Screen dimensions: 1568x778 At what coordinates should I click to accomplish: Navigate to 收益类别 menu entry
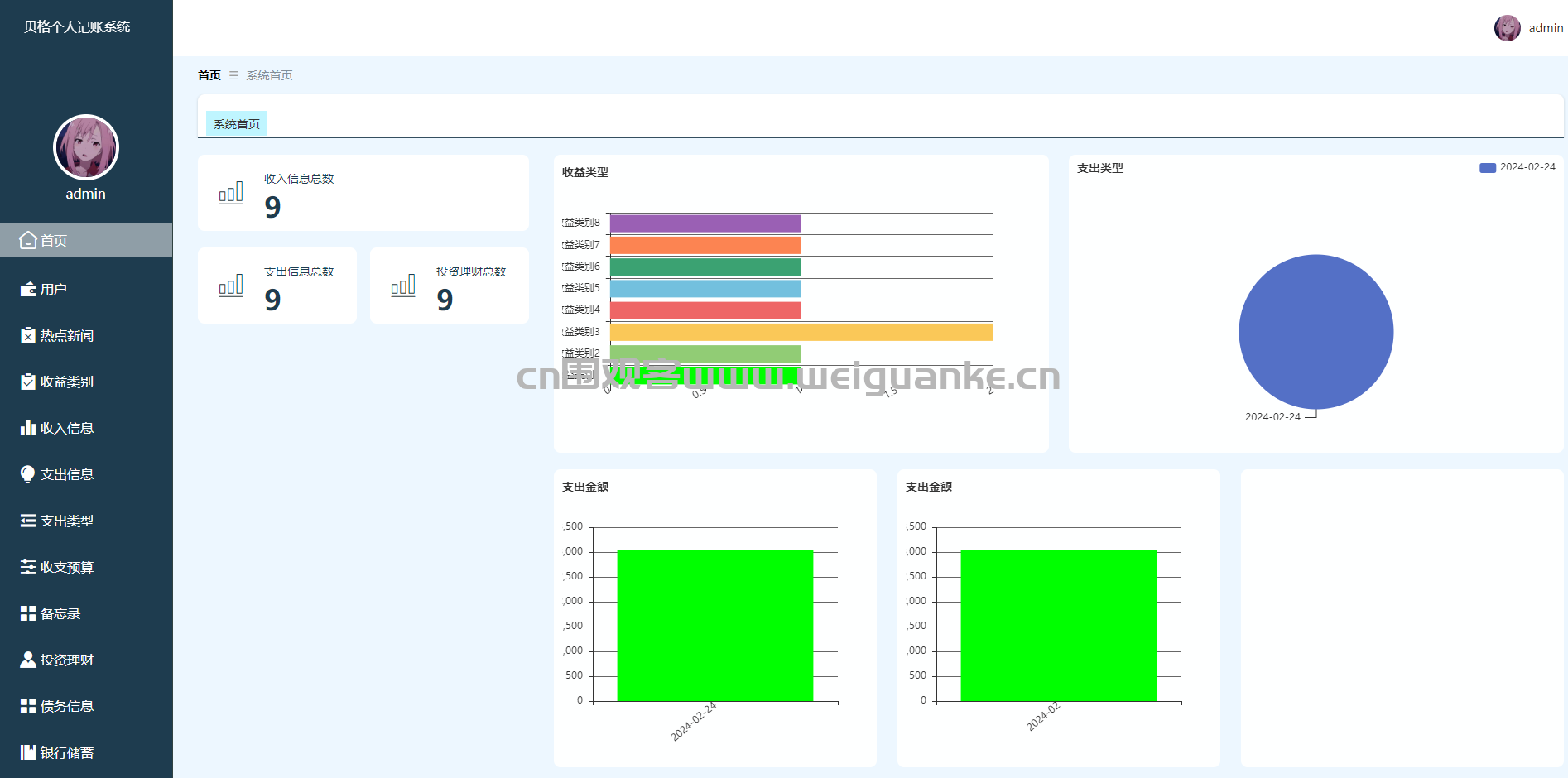86,382
